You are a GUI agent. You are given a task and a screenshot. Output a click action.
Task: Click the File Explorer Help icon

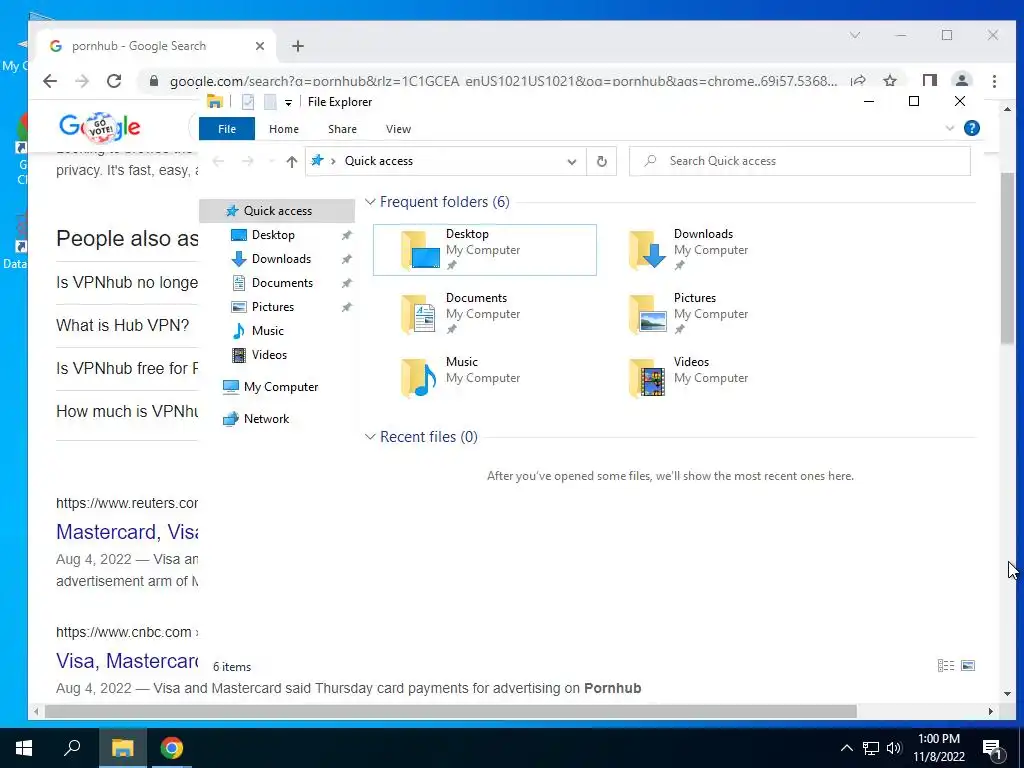[x=972, y=128]
